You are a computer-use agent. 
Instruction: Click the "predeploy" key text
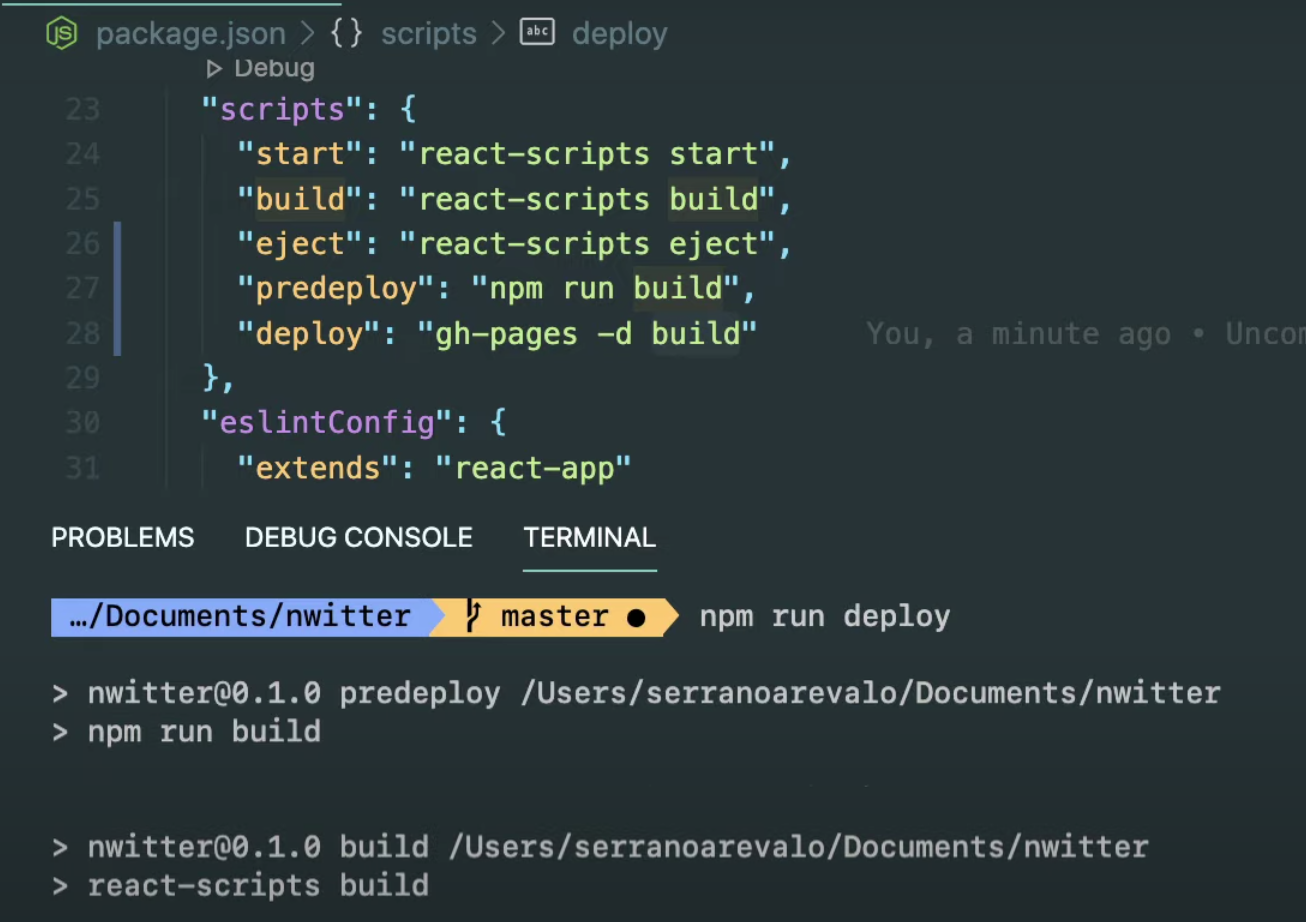(x=336, y=288)
